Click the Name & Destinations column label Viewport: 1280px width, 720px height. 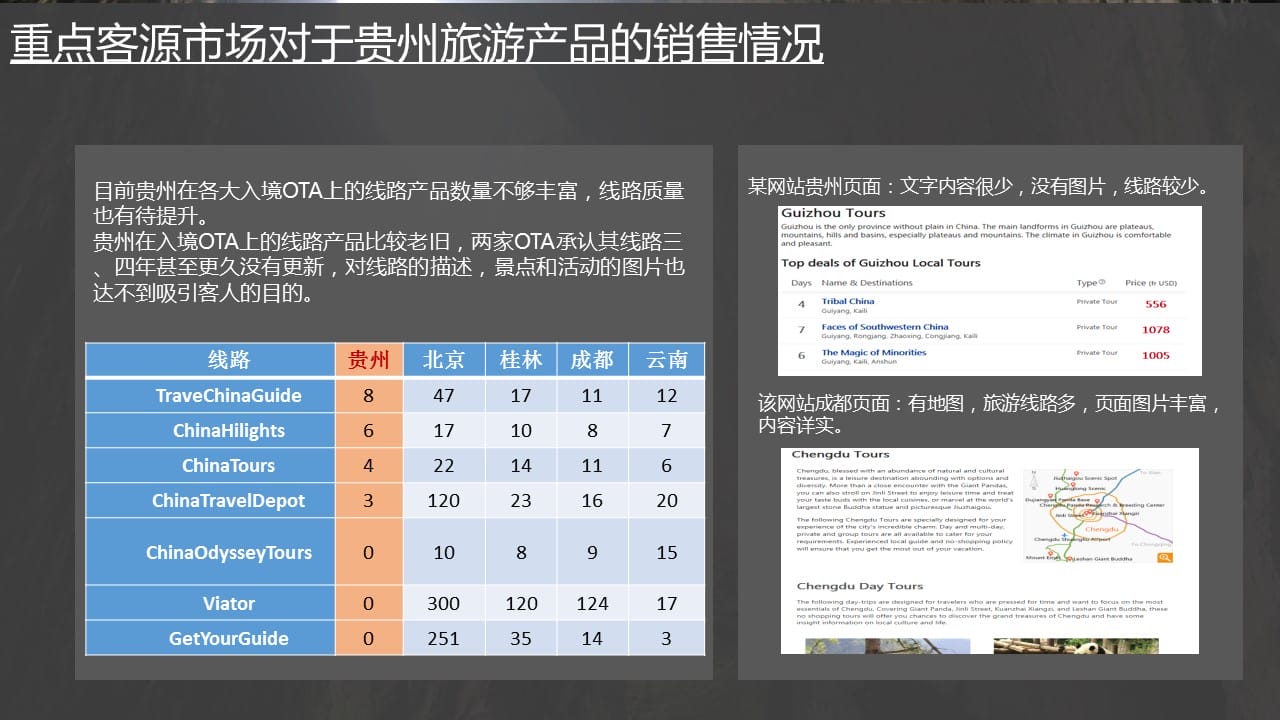[x=867, y=283]
